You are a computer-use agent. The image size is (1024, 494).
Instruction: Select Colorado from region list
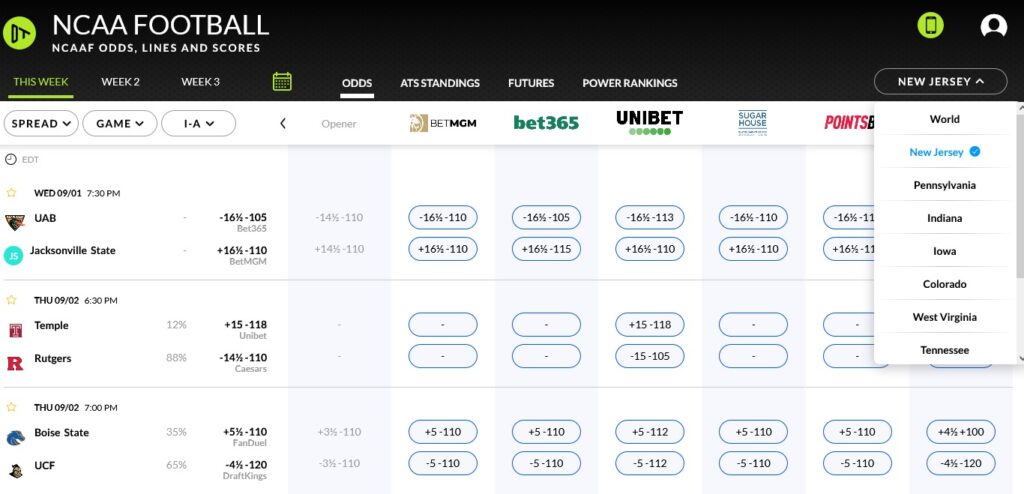[x=944, y=284]
